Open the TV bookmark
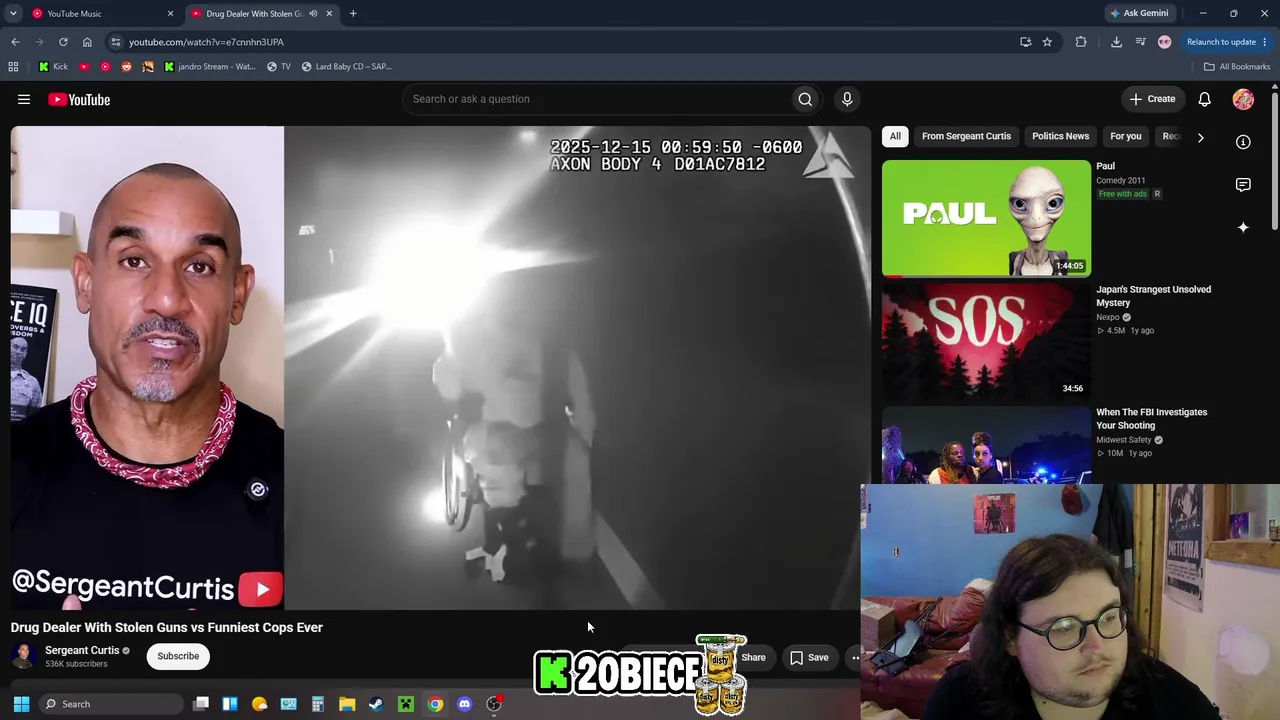Image resolution: width=1280 pixels, height=720 pixels. 279,67
